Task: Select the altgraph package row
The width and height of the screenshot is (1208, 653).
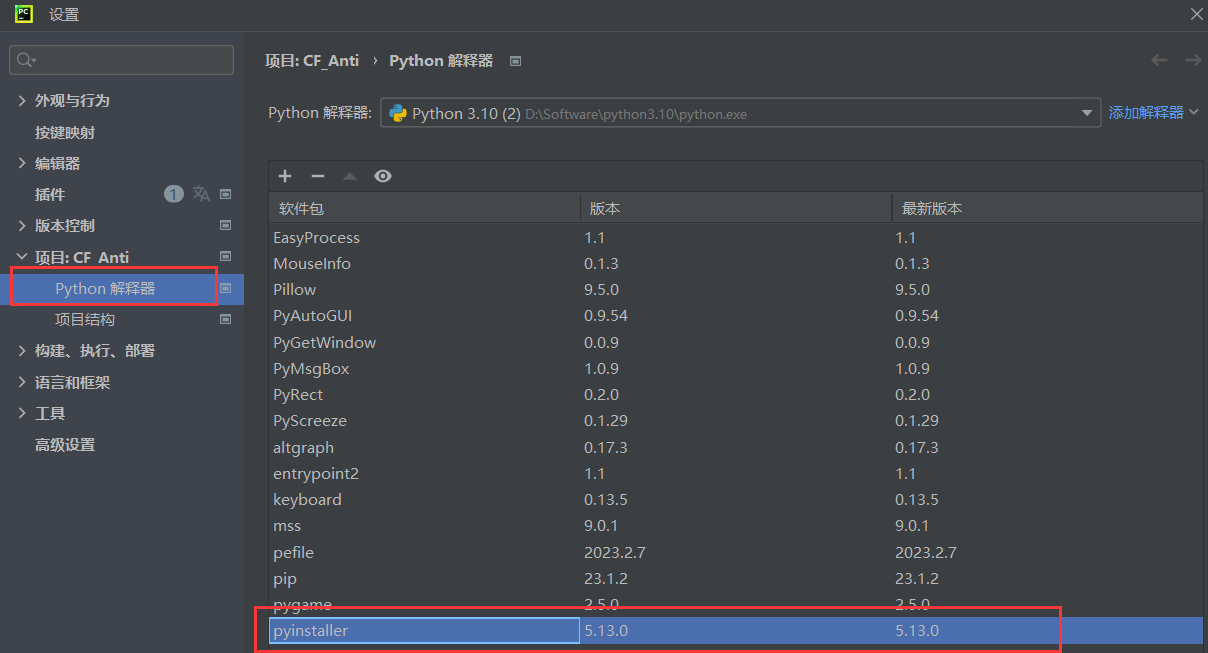Action: tap(736, 448)
